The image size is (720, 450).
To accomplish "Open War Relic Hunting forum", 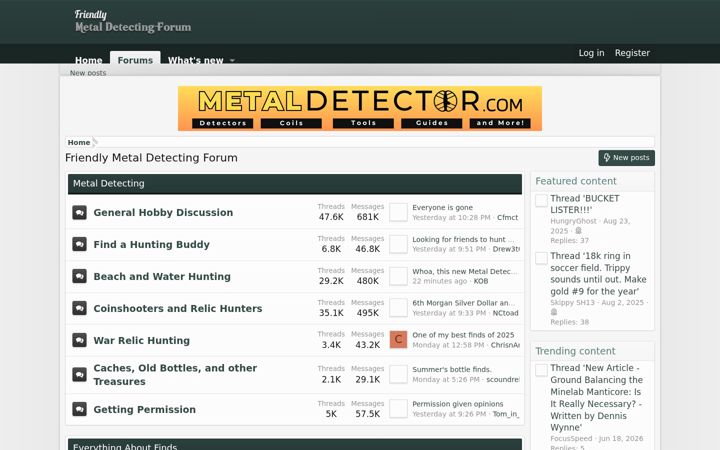I will tap(141, 340).
